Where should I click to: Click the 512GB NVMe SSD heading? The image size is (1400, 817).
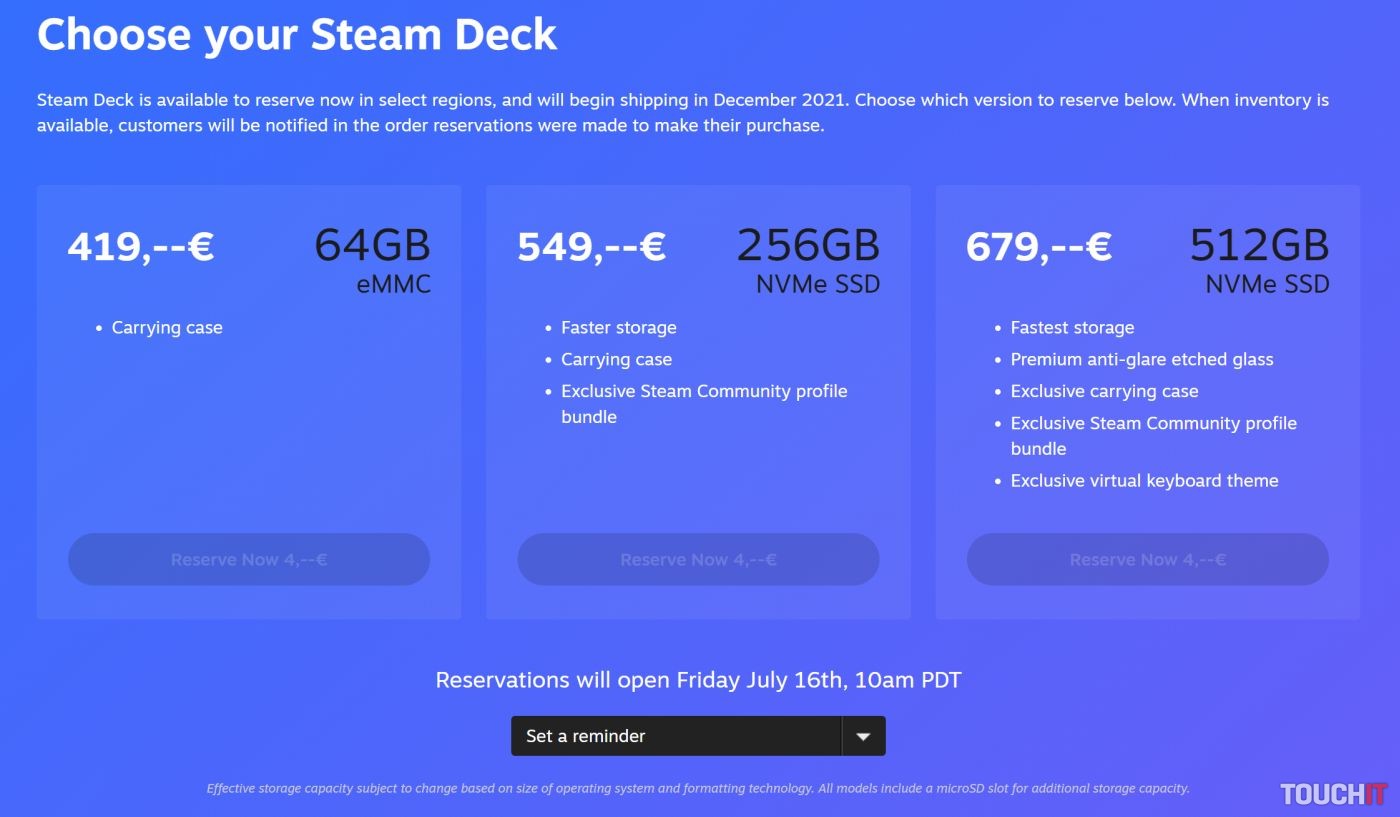point(1260,259)
